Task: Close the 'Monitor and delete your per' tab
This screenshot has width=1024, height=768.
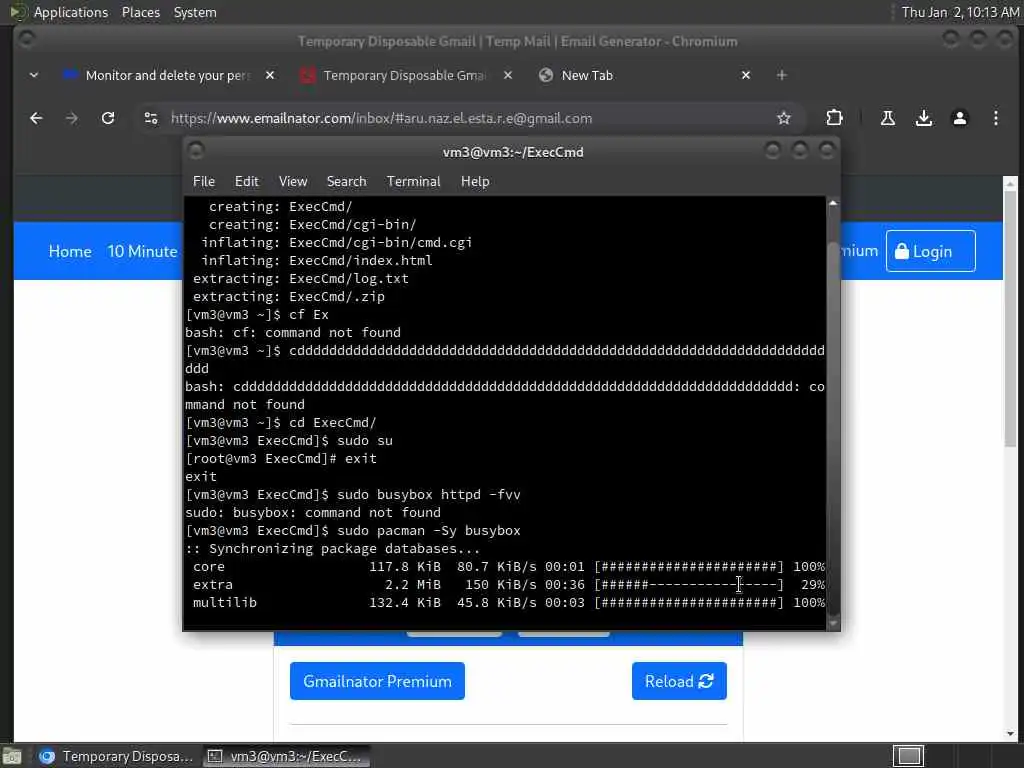Action: click(270, 75)
